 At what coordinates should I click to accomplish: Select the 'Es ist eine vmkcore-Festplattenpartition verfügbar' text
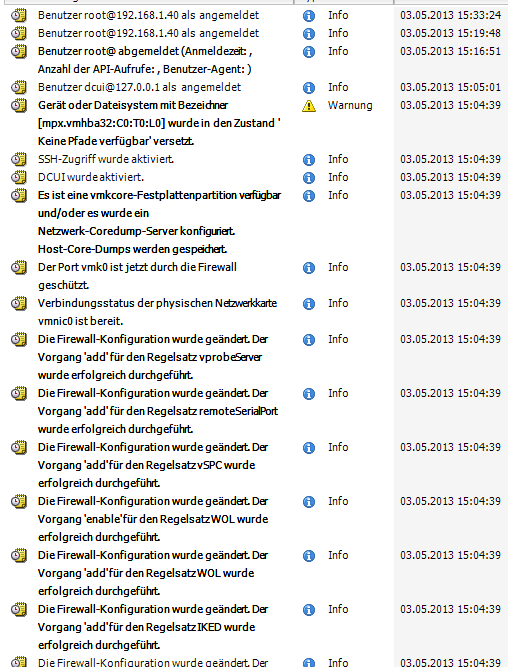(159, 195)
